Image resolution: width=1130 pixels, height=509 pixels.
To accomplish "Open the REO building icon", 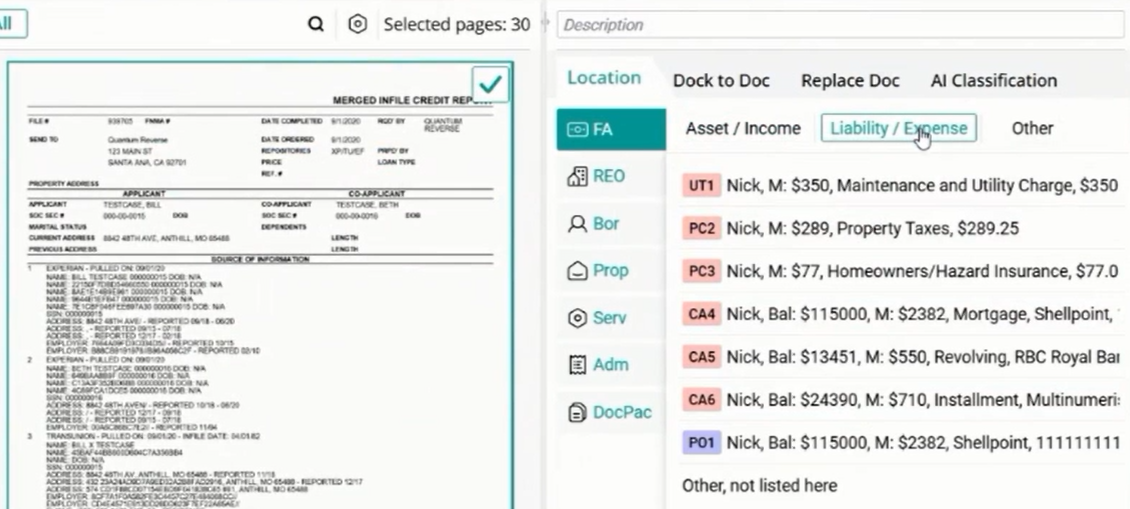I will point(577,177).
